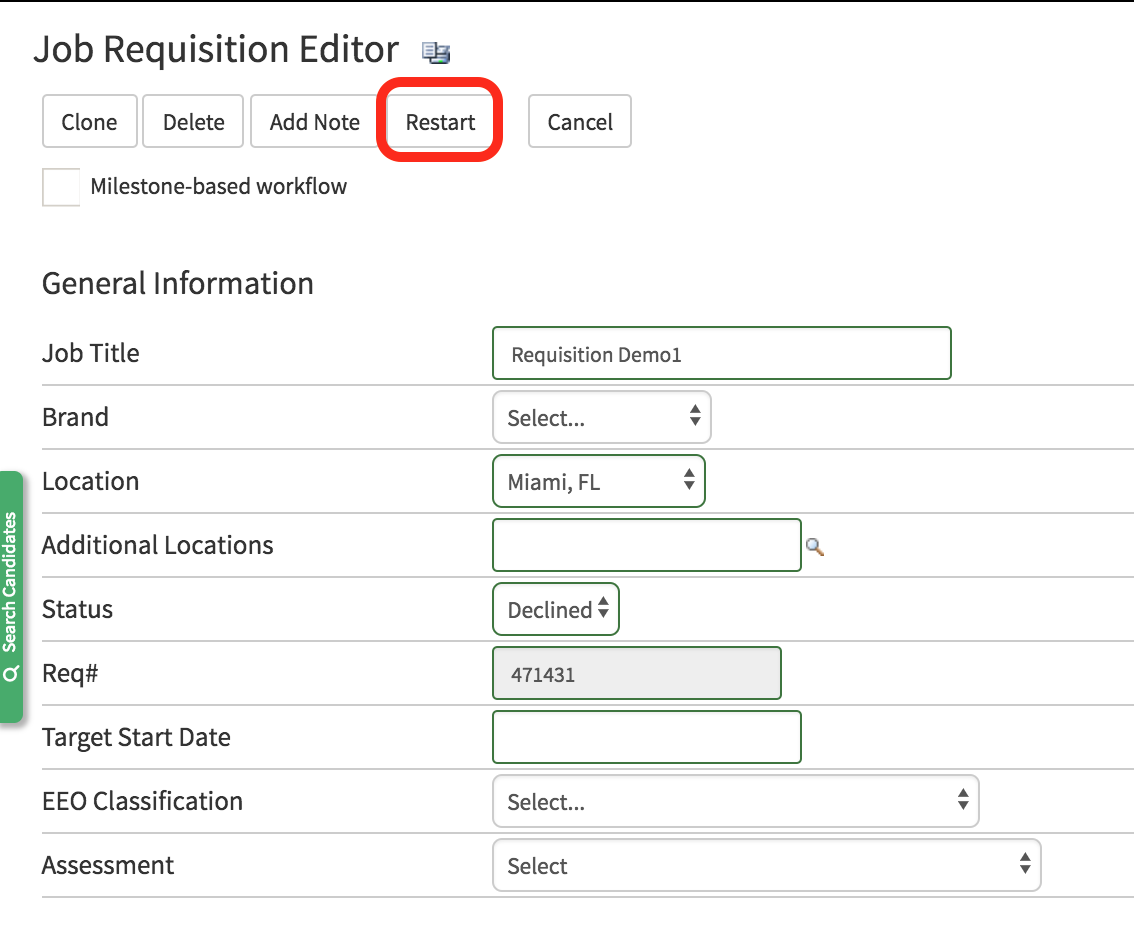Open the Assessment dropdown

[x=766, y=865]
